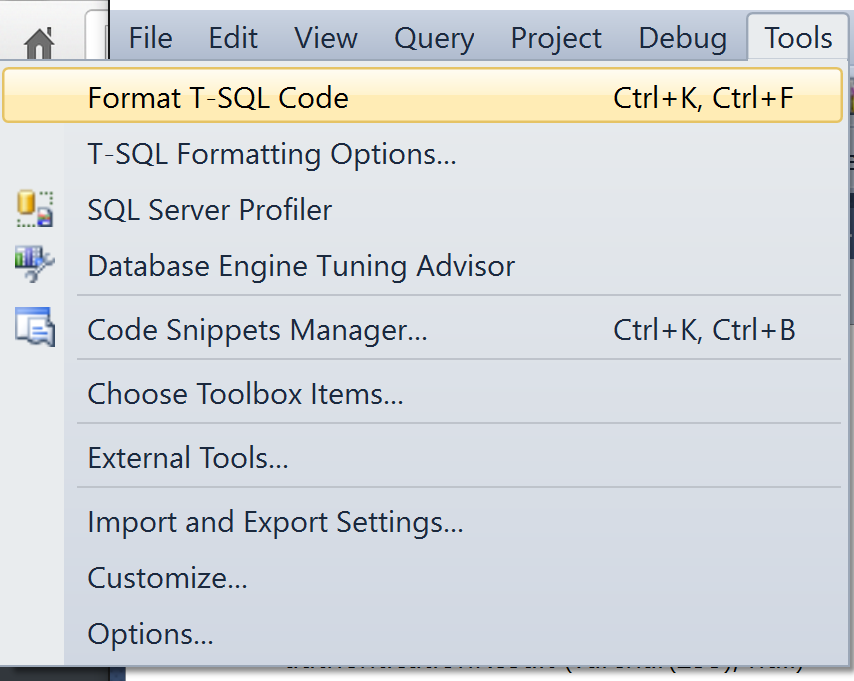Viewport: 854px width, 681px height.
Task: Click the Database Engine Tuning Advisor icon
Action: click(34, 264)
